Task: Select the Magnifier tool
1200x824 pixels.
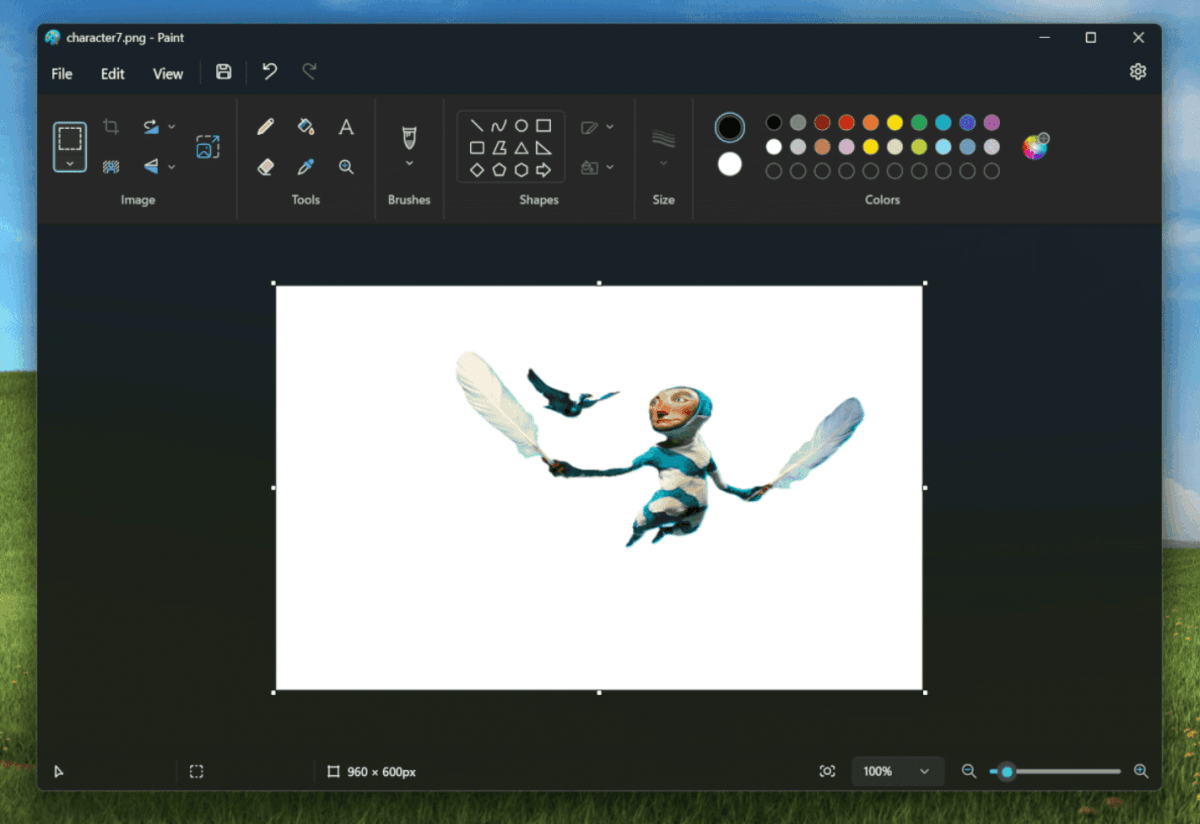Action: click(x=346, y=167)
